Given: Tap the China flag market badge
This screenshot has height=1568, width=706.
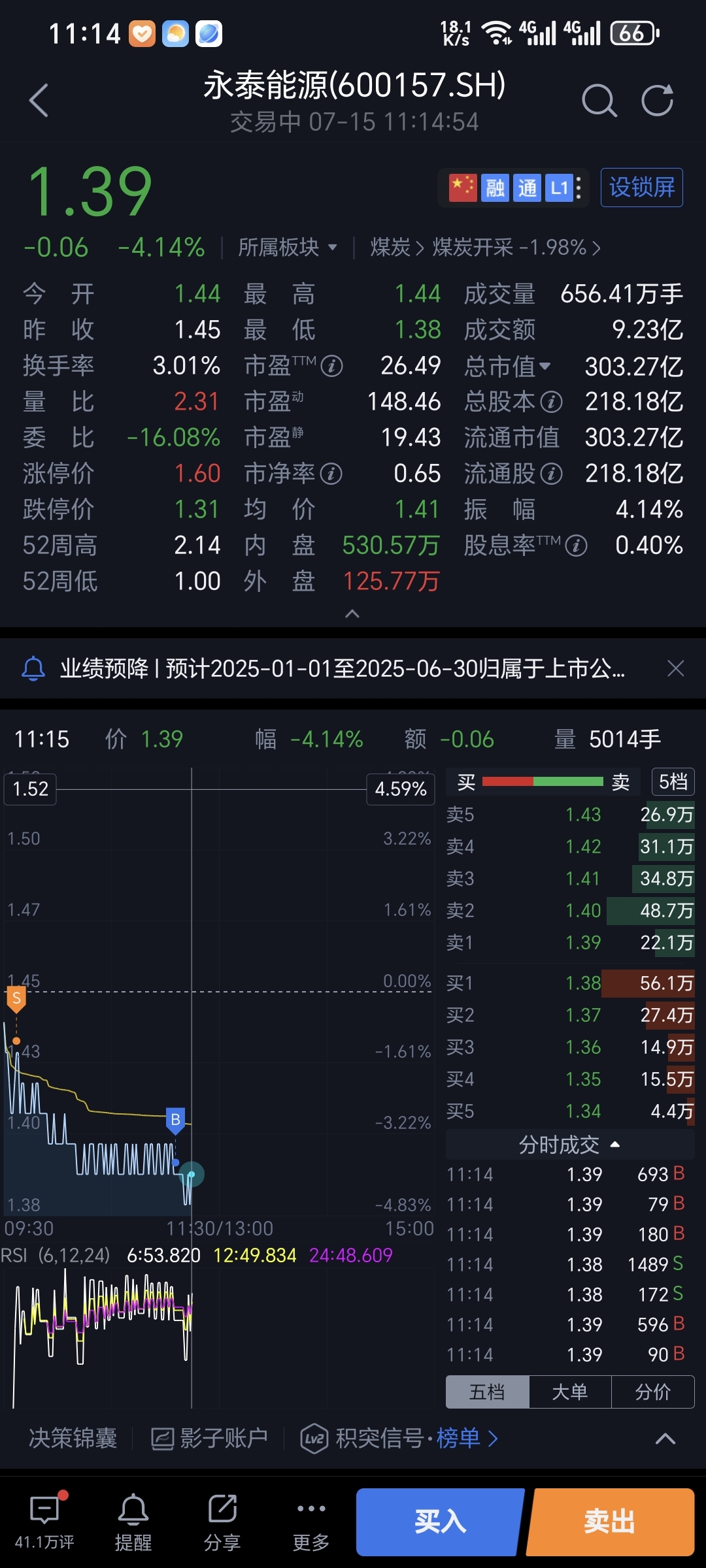Looking at the screenshot, I should click(463, 188).
